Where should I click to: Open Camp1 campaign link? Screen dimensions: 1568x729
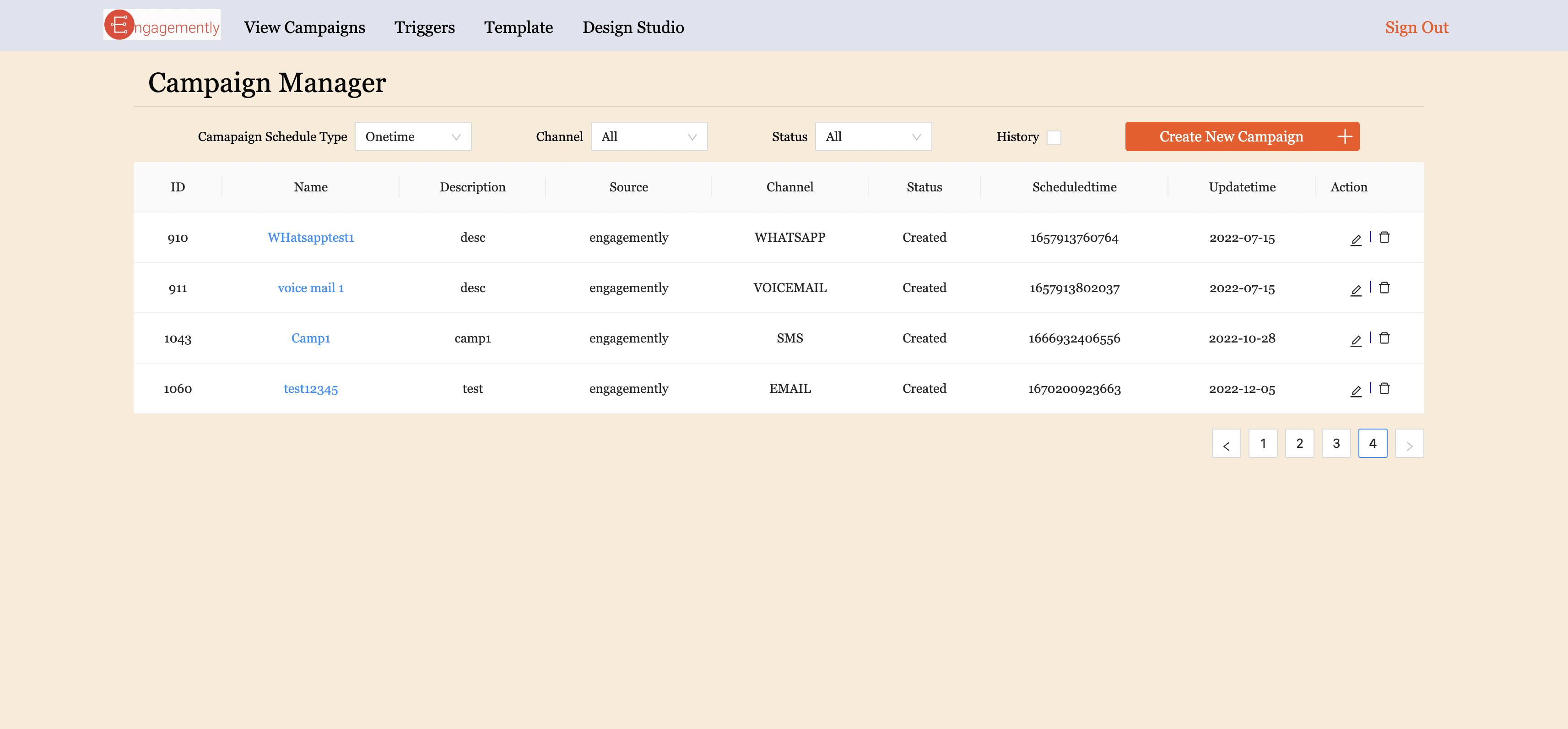pyautogui.click(x=310, y=338)
